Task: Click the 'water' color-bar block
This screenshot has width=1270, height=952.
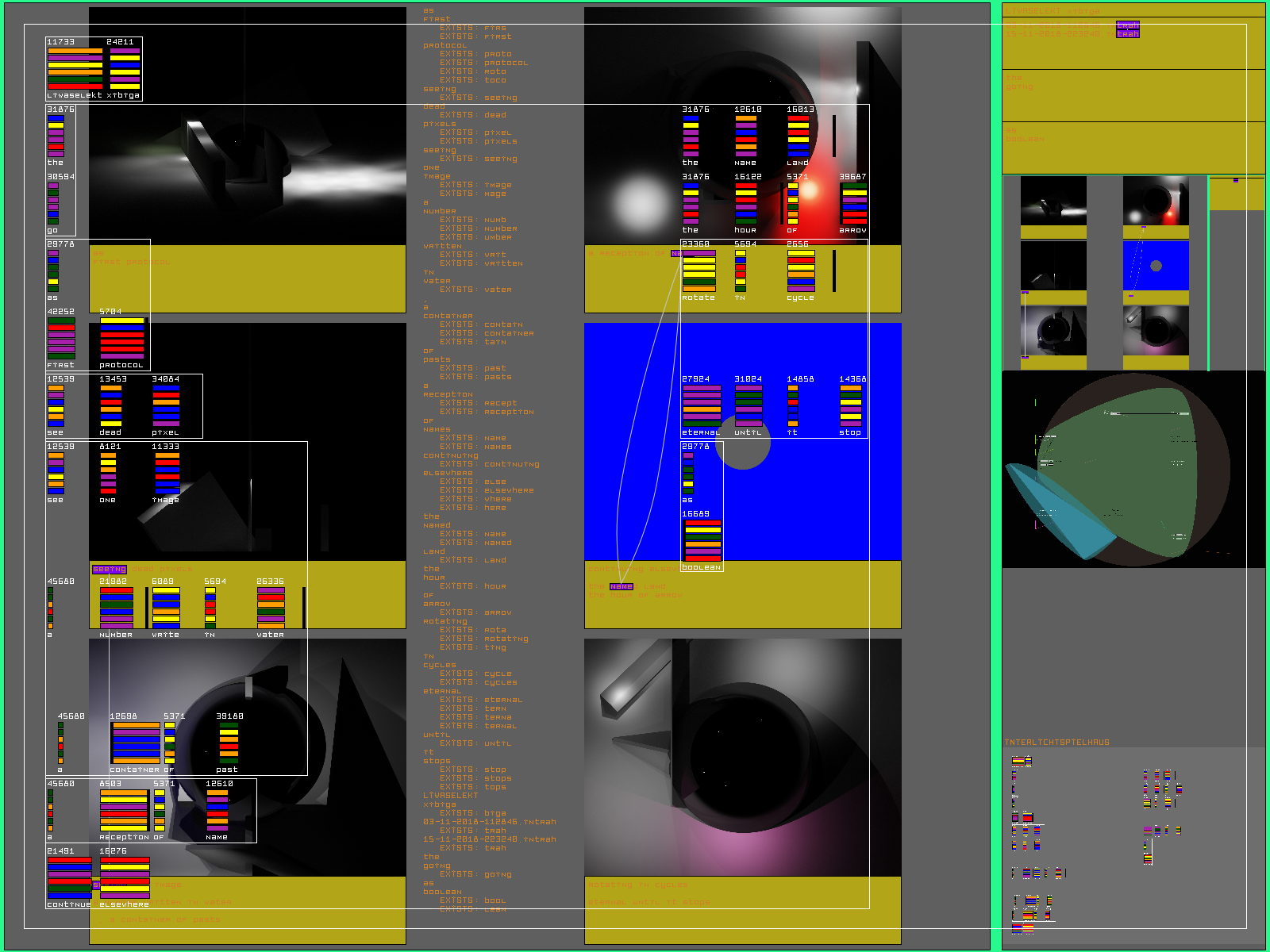Action: (x=271, y=608)
